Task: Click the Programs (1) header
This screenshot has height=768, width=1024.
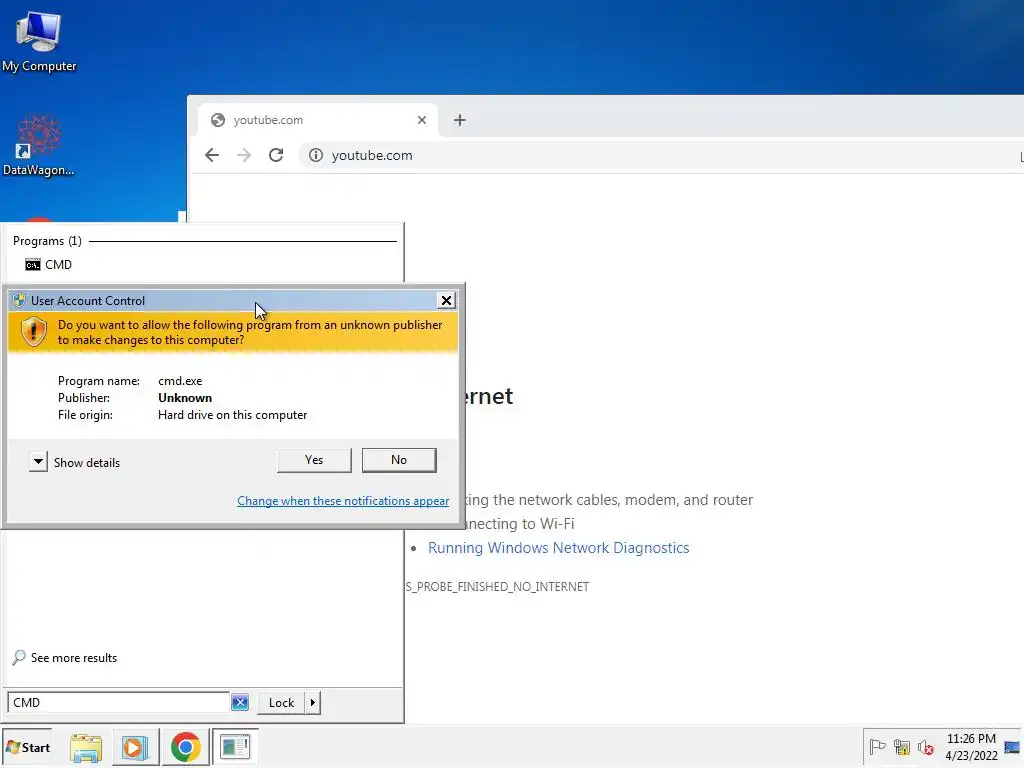Action: (x=47, y=241)
